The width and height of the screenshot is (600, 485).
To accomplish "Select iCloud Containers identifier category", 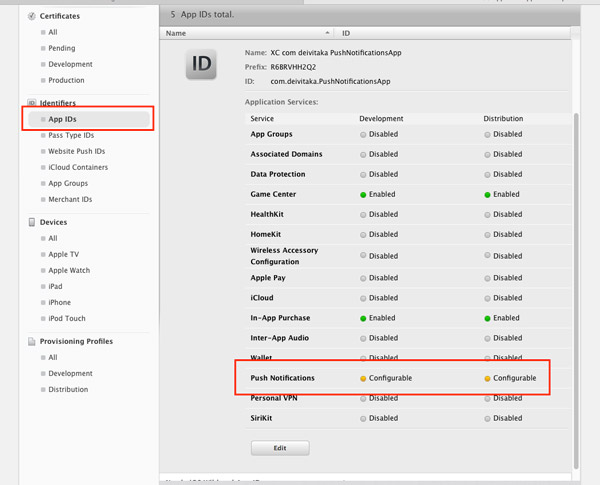I will coord(78,167).
